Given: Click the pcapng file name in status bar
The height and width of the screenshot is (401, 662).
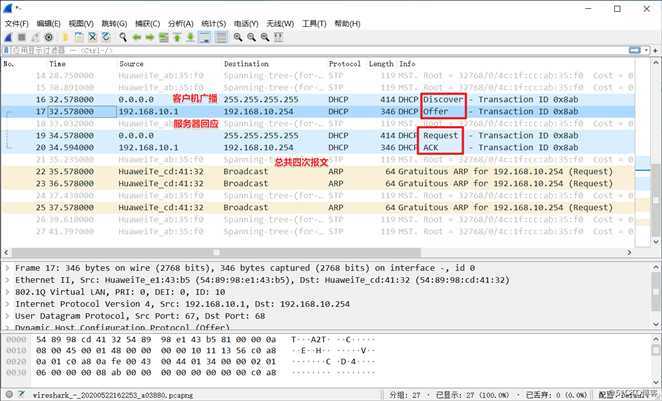Looking at the screenshot, I should pyautogui.click(x=113, y=396).
